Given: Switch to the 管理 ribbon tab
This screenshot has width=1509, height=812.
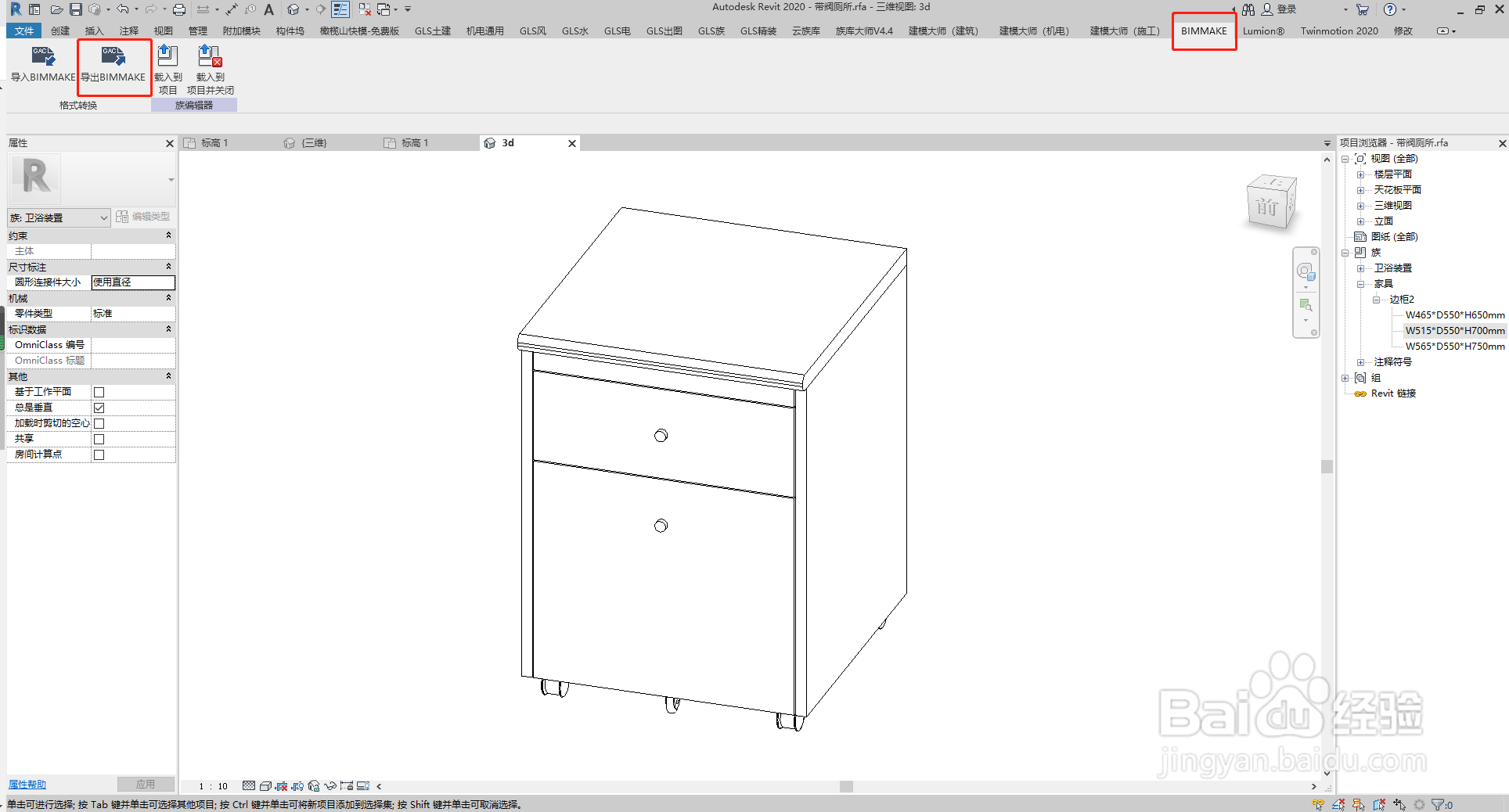Looking at the screenshot, I should click(198, 31).
